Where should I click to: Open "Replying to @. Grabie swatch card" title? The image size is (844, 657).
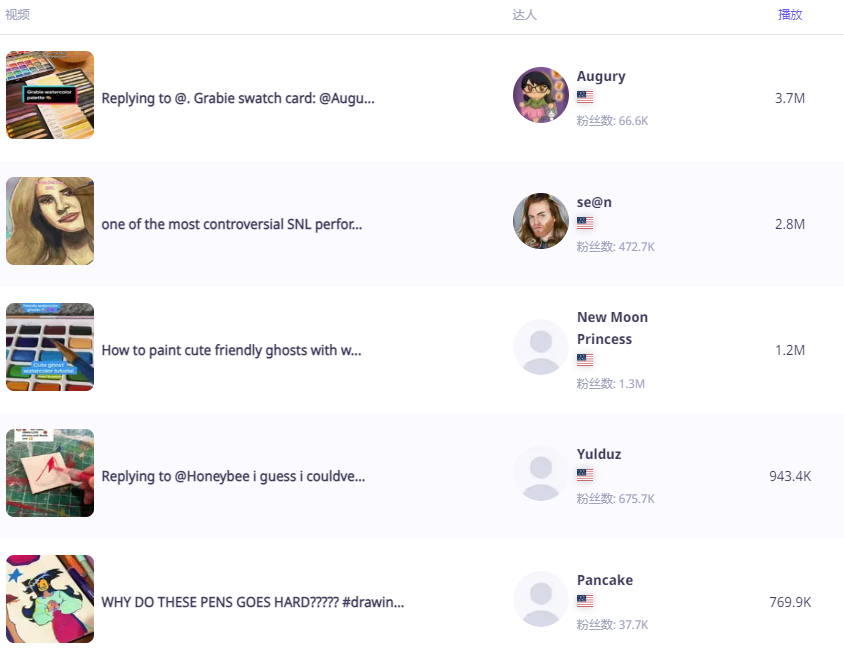pos(238,98)
